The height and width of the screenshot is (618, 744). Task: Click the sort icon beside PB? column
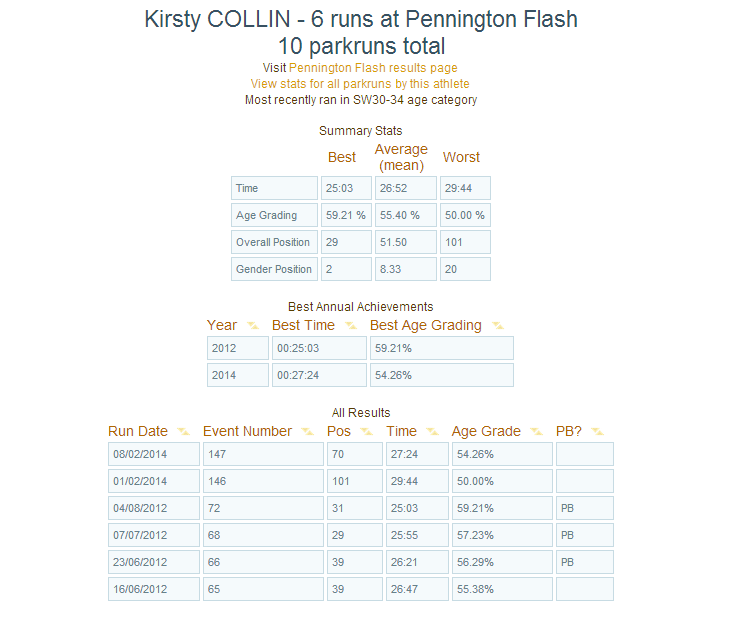pyautogui.click(x=598, y=431)
